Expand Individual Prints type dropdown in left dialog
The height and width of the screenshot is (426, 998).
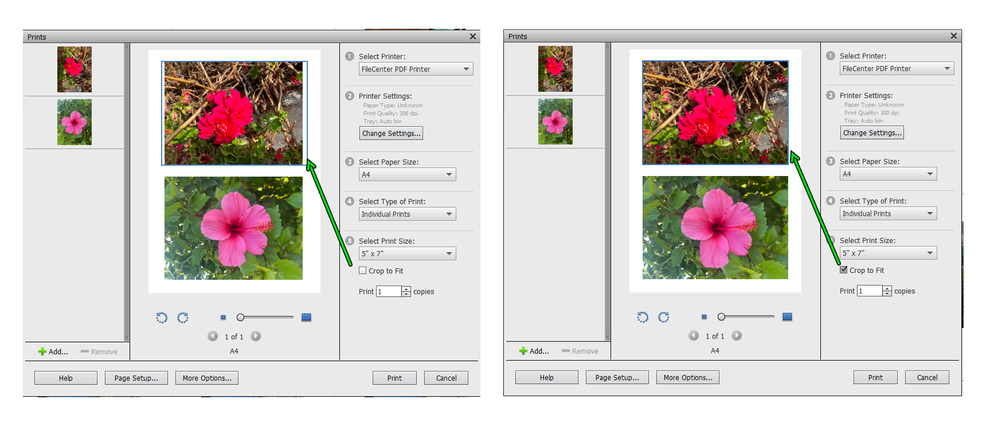[x=407, y=214]
